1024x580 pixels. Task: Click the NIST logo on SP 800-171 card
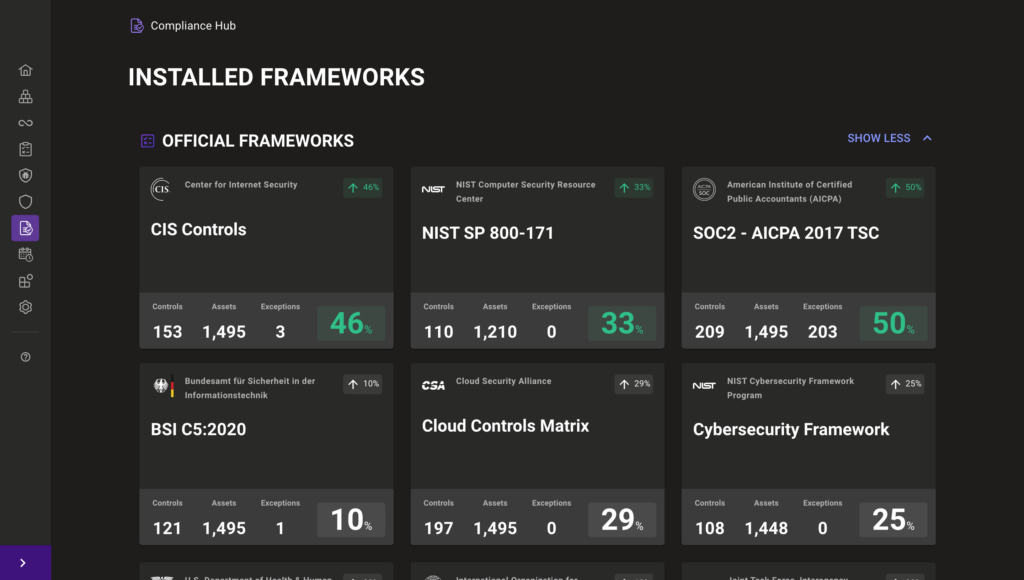tap(433, 189)
